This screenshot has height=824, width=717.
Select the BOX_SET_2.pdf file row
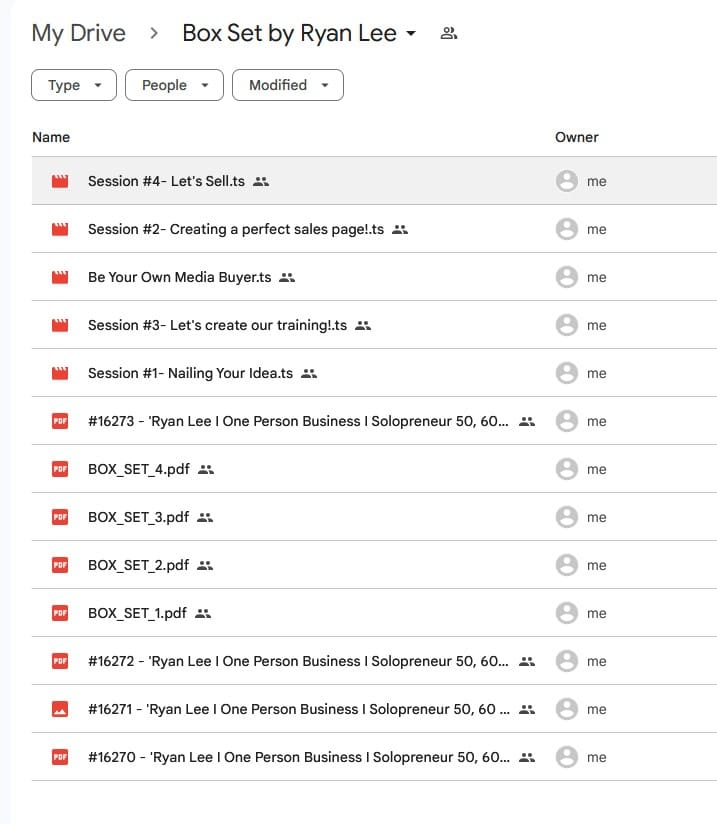[138, 565]
